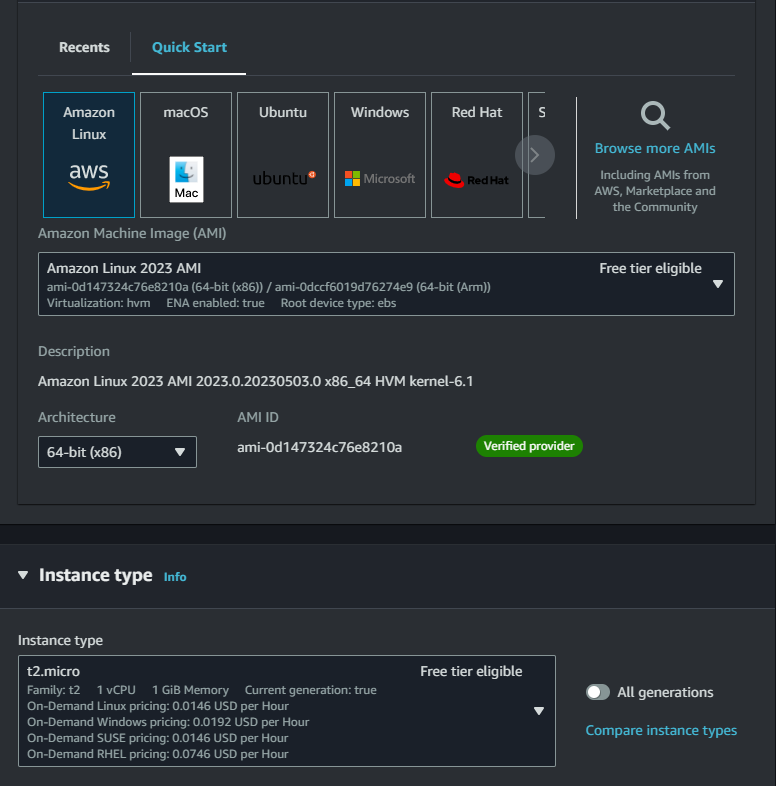
Task: Click Virtualization: hvm text
Action: [x=99, y=303]
